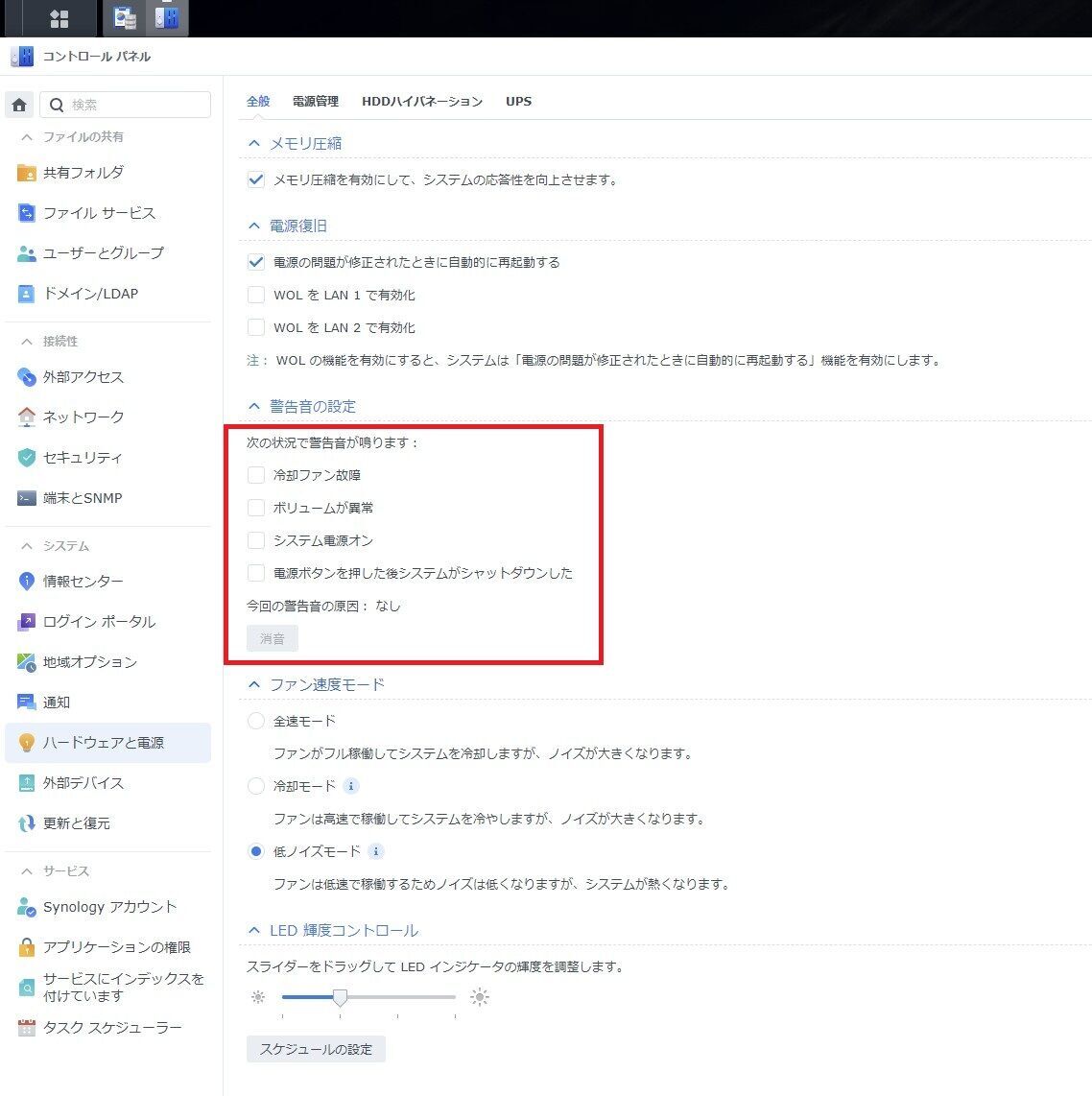Image resolution: width=1092 pixels, height=1096 pixels.
Task: Open ネットワーク house icon
Action: click(27, 417)
